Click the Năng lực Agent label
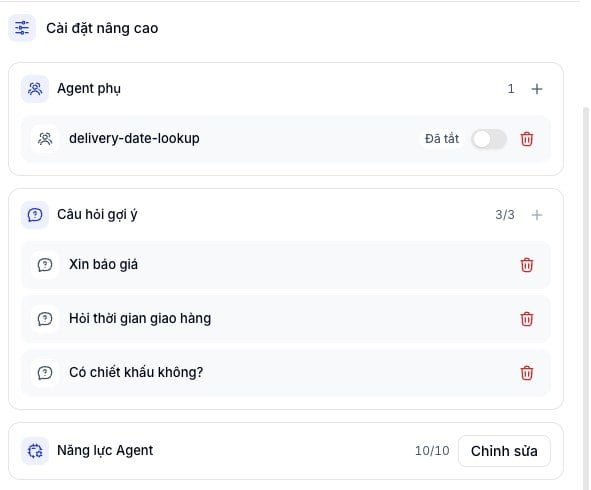Image resolution: width=591 pixels, height=490 pixels. [105, 450]
